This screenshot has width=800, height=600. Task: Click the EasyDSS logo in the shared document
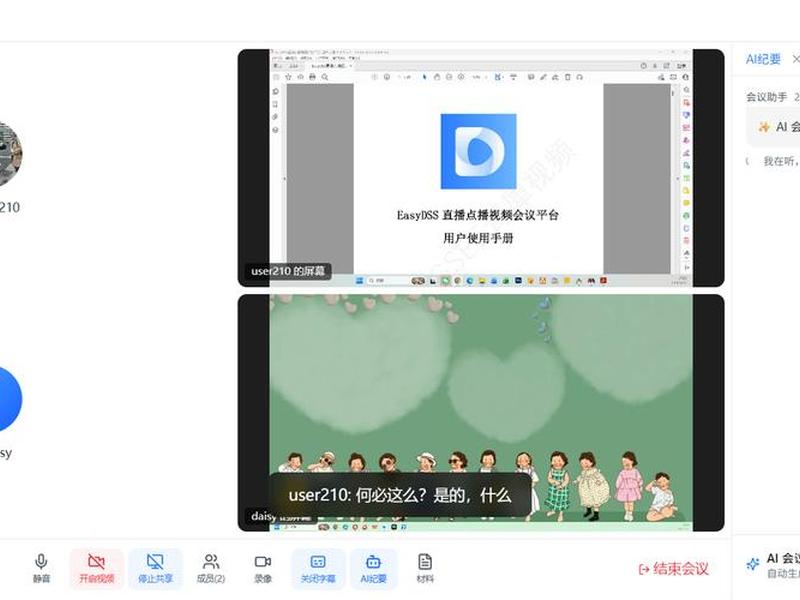(478, 152)
